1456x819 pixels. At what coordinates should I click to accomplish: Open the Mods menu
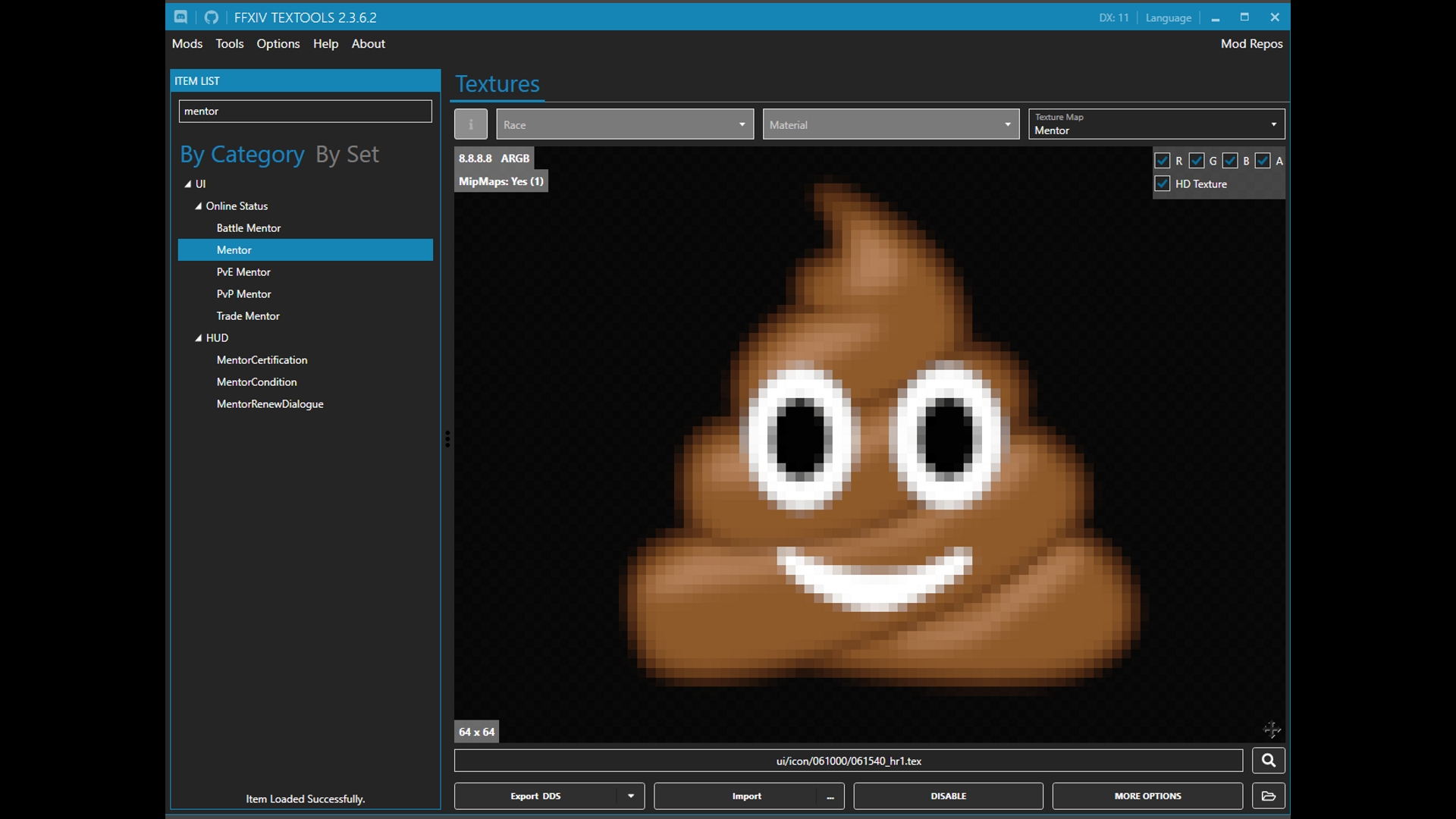[187, 44]
